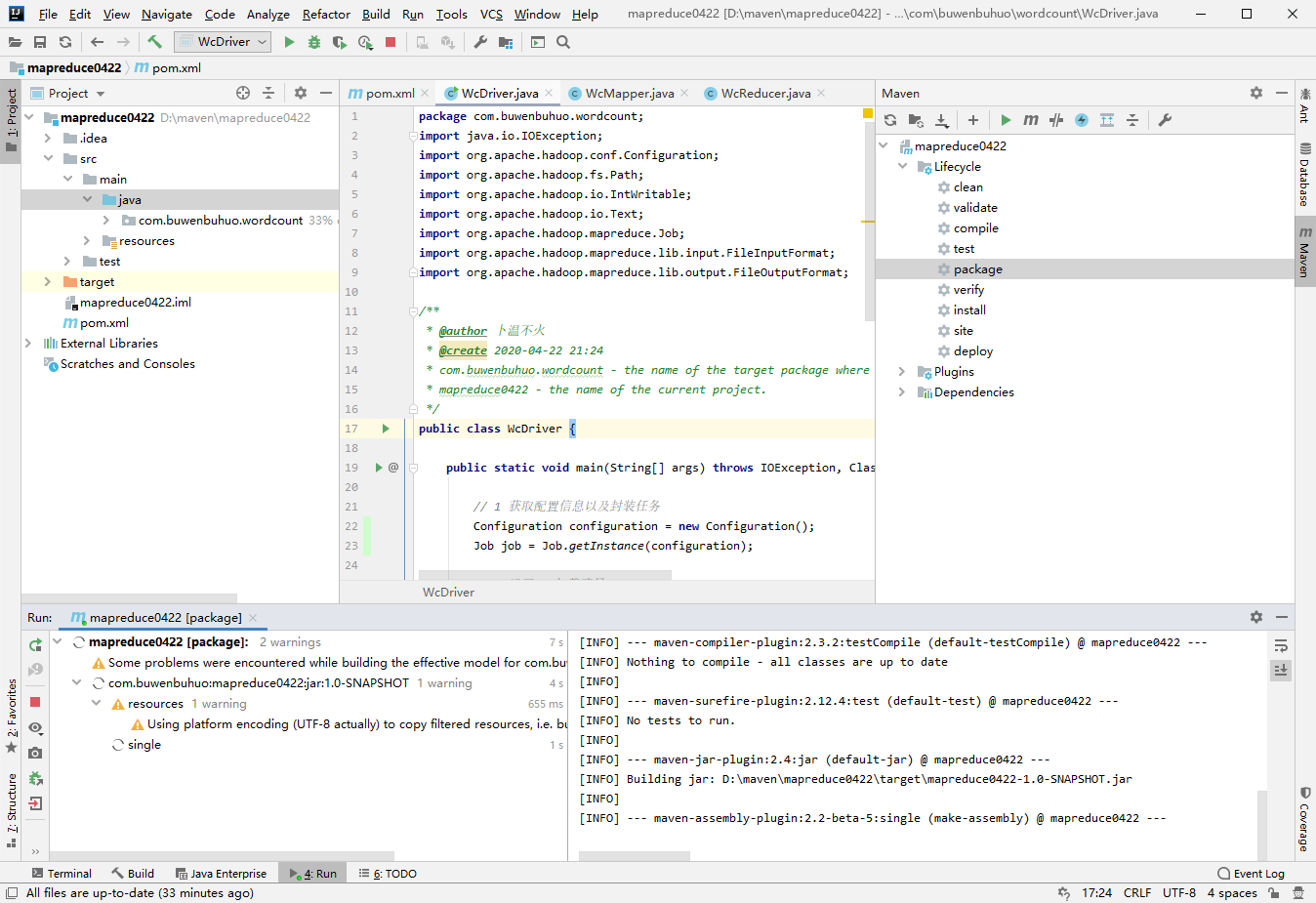Toggle the Database side tool window tab
The height and width of the screenshot is (903, 1316).
click(1305, 175)
